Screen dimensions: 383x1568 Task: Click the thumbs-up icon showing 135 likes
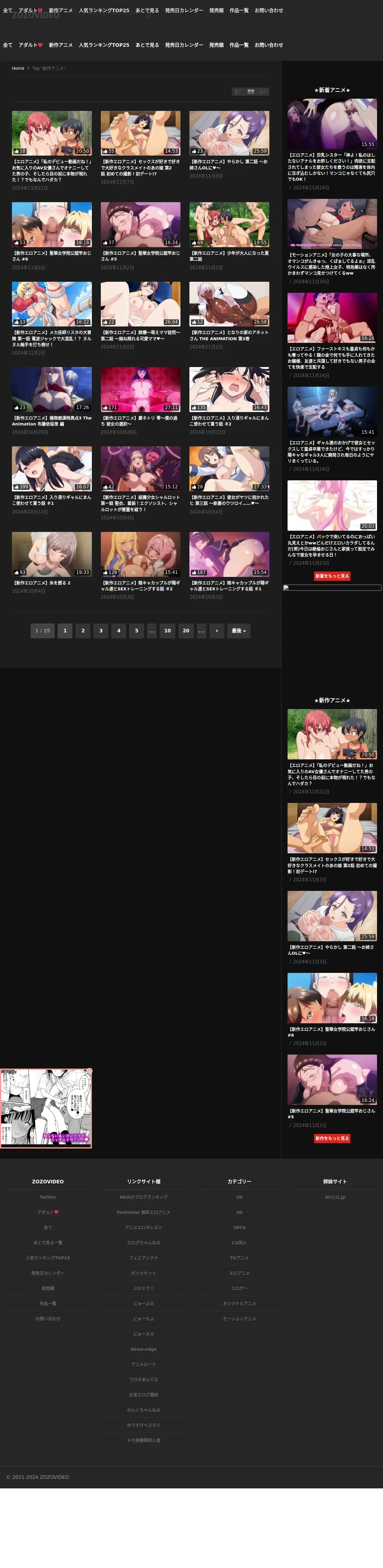[x=194, y=408]
